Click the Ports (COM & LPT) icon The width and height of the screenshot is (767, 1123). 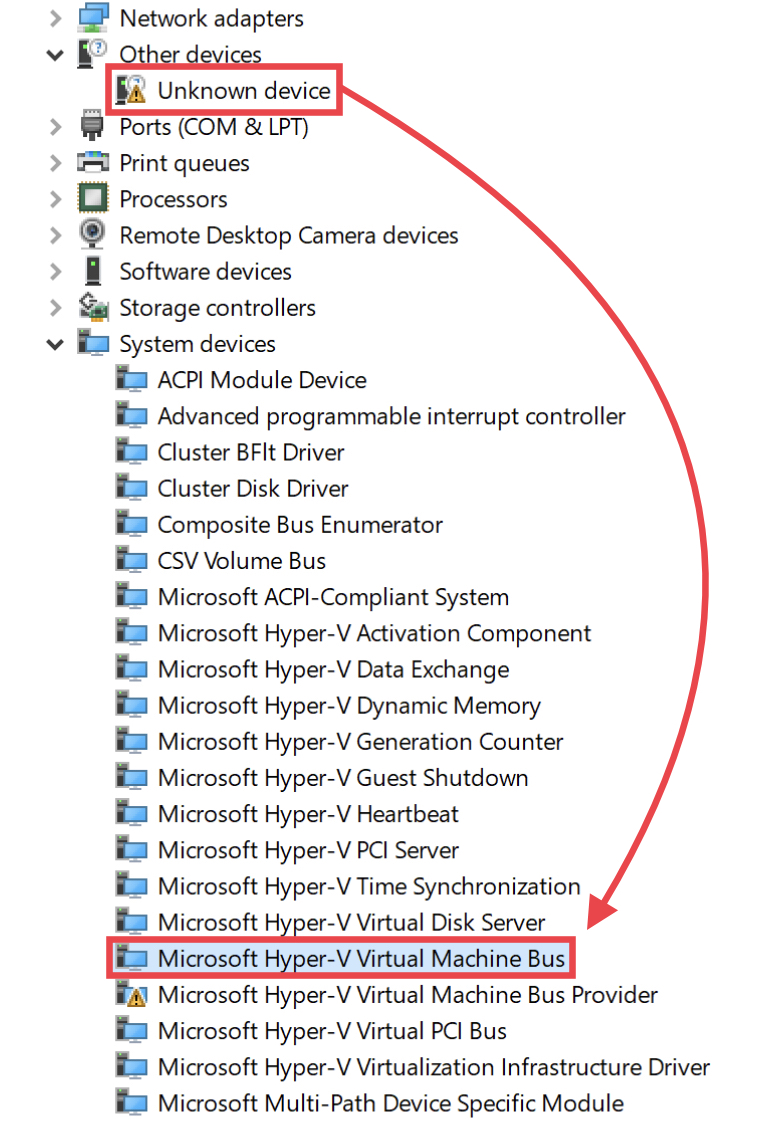tap(93, 127)
